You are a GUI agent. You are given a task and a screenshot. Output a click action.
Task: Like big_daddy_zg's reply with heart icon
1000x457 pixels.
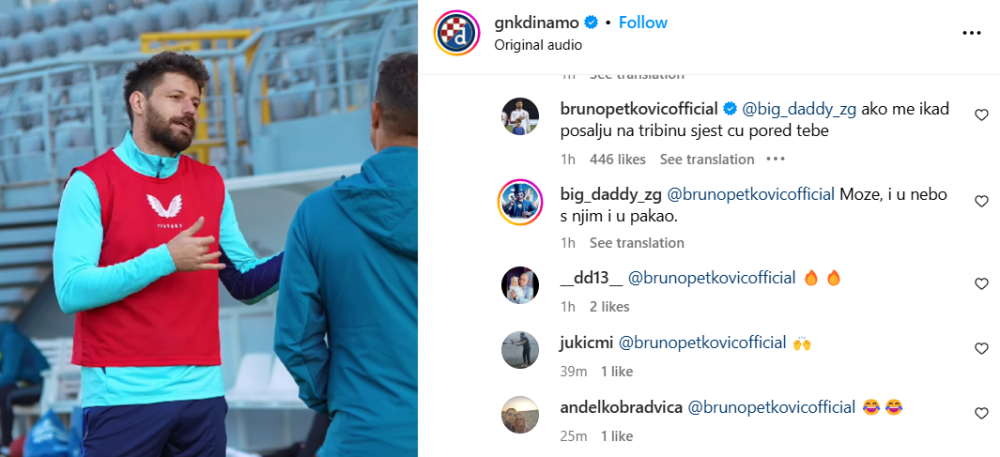point(982,201)
